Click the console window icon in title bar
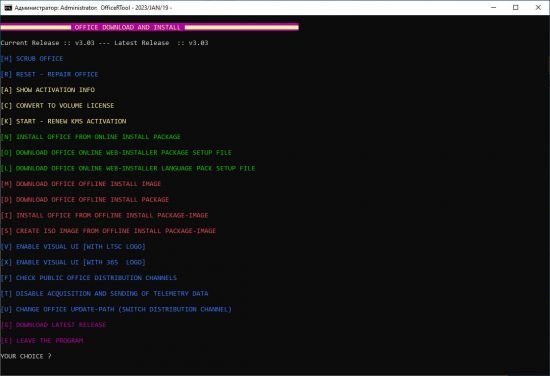The height and width of the screenshot is (376, 550). click(x=8, y=8)
